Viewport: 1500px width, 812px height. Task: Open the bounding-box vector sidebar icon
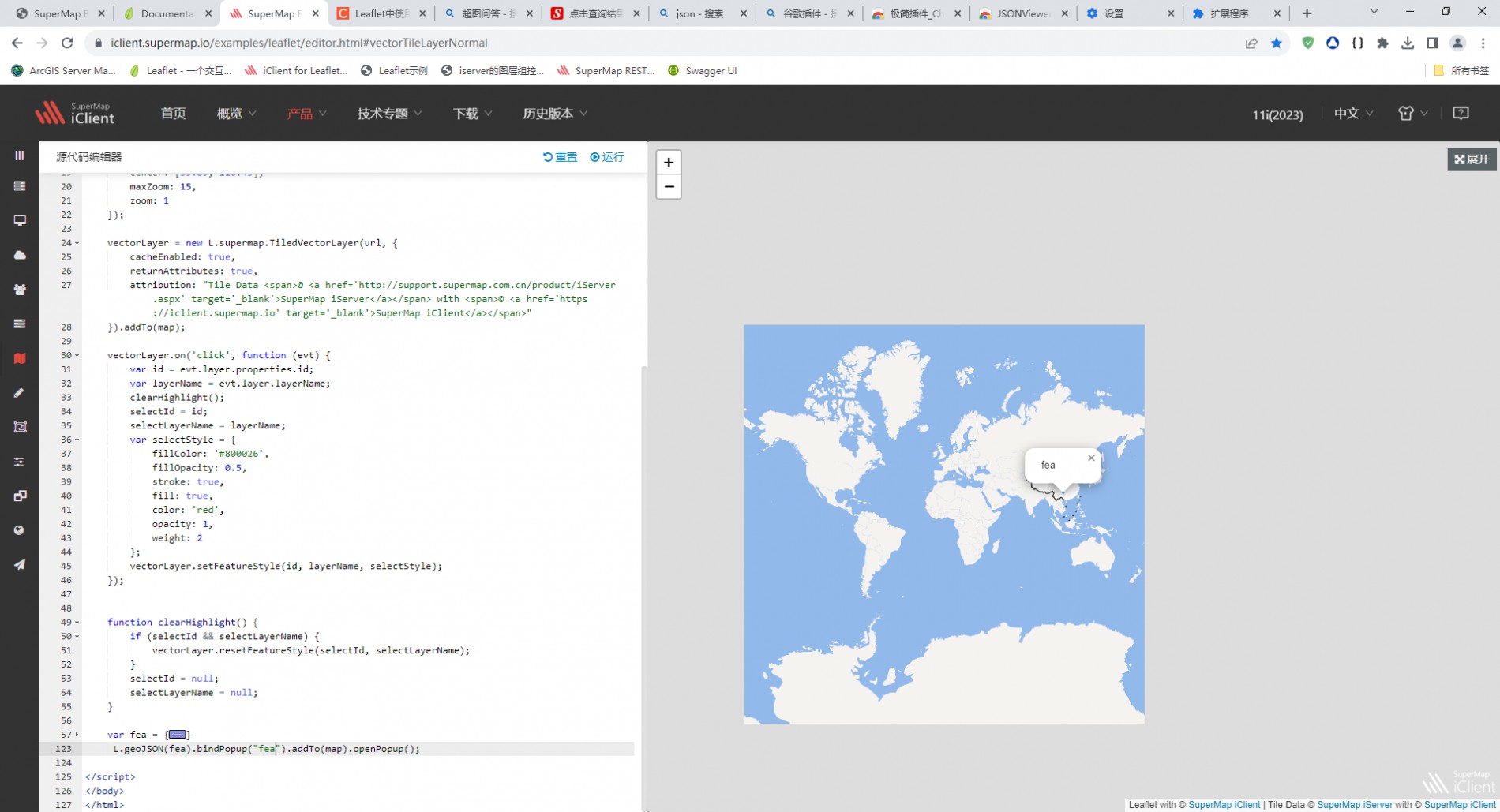pyautogui.click(x=20, y=427)
